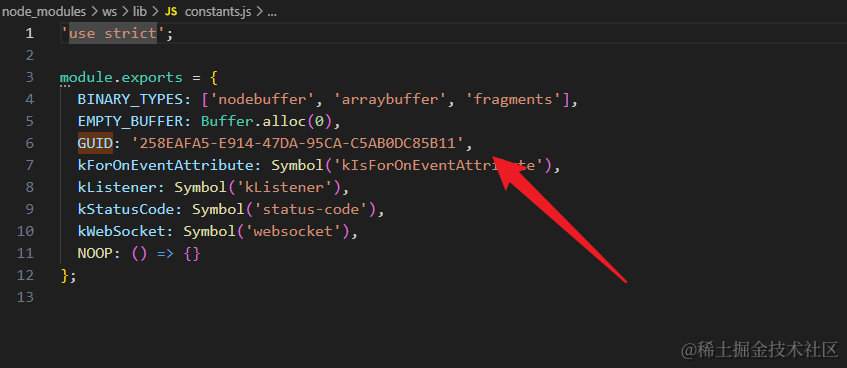
Task: Open the lib folder breadcrumb
Action: pos(140,12)
